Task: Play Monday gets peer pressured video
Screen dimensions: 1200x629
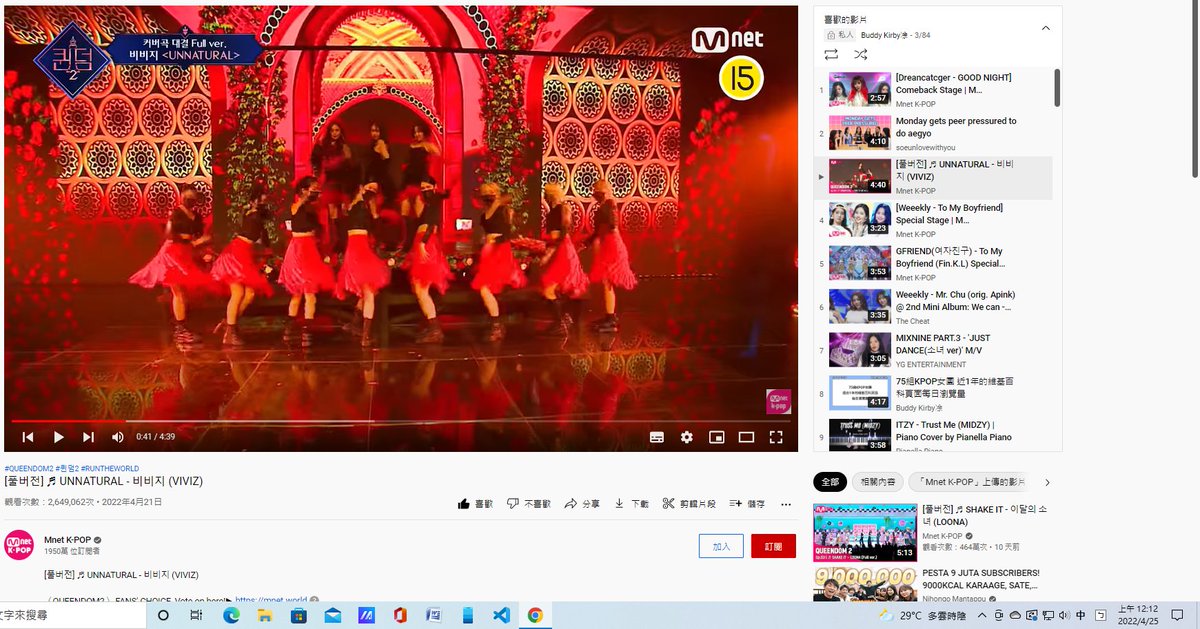Action: pyautogui.click(x=934, y=133)
